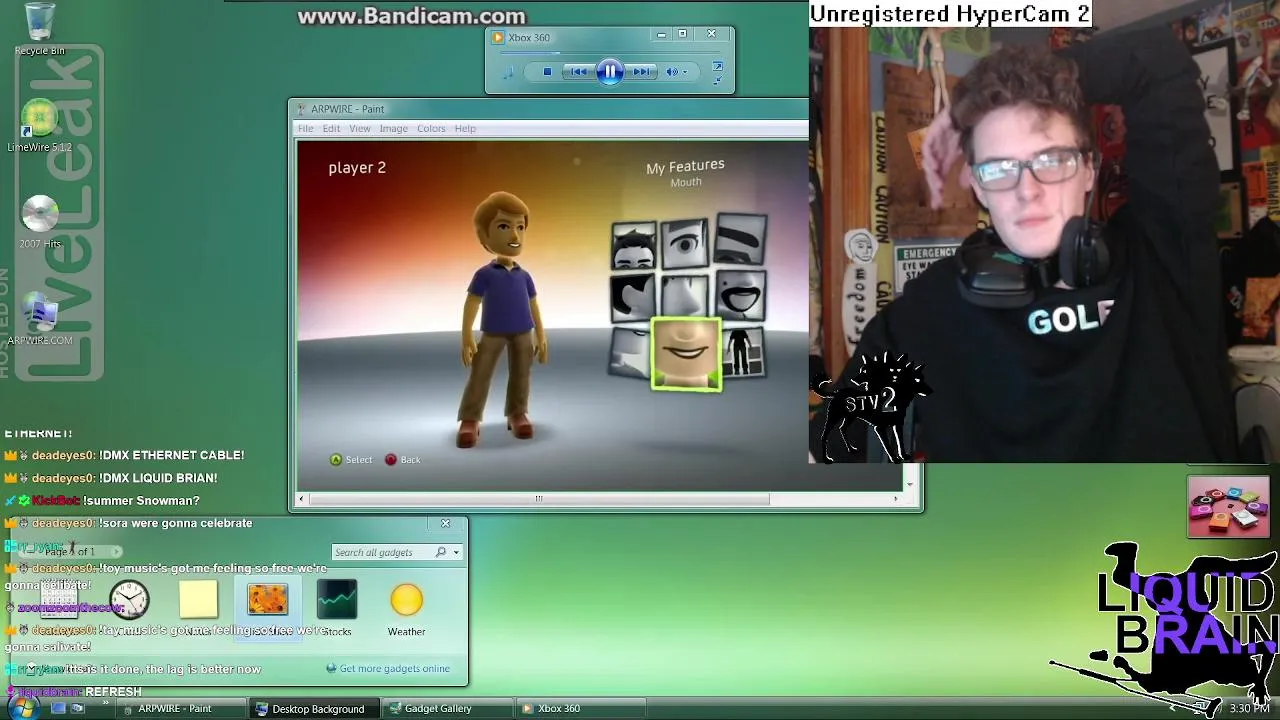Select the nose feature tile
The height and width of the screenshot is (720, 1280).
click(x=685, y=295)
